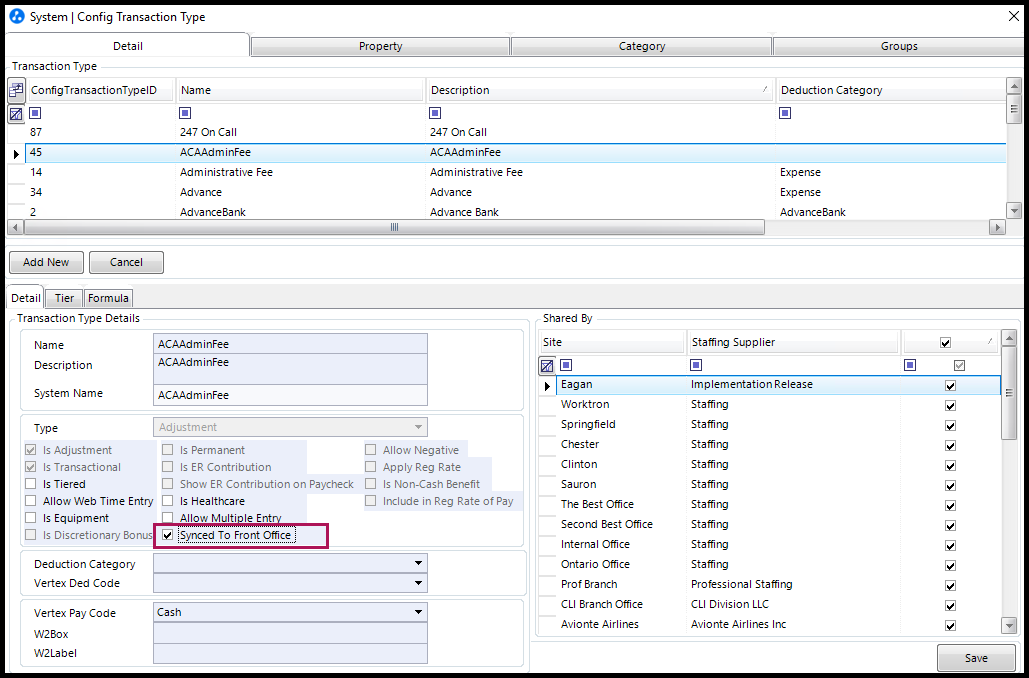Screen dimensions: 1029x678
Task: Close the Config Transaction Type window
Action: pos(1013,17)
